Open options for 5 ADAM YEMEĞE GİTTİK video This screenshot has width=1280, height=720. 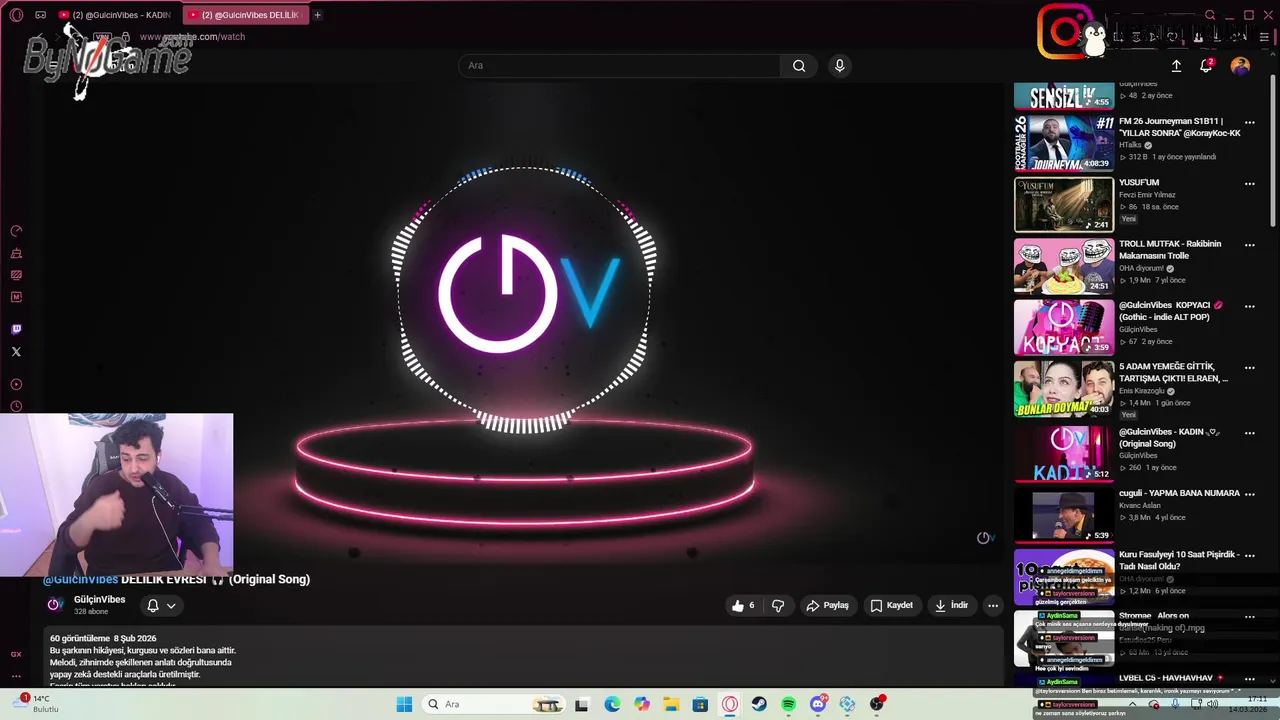1249,368
